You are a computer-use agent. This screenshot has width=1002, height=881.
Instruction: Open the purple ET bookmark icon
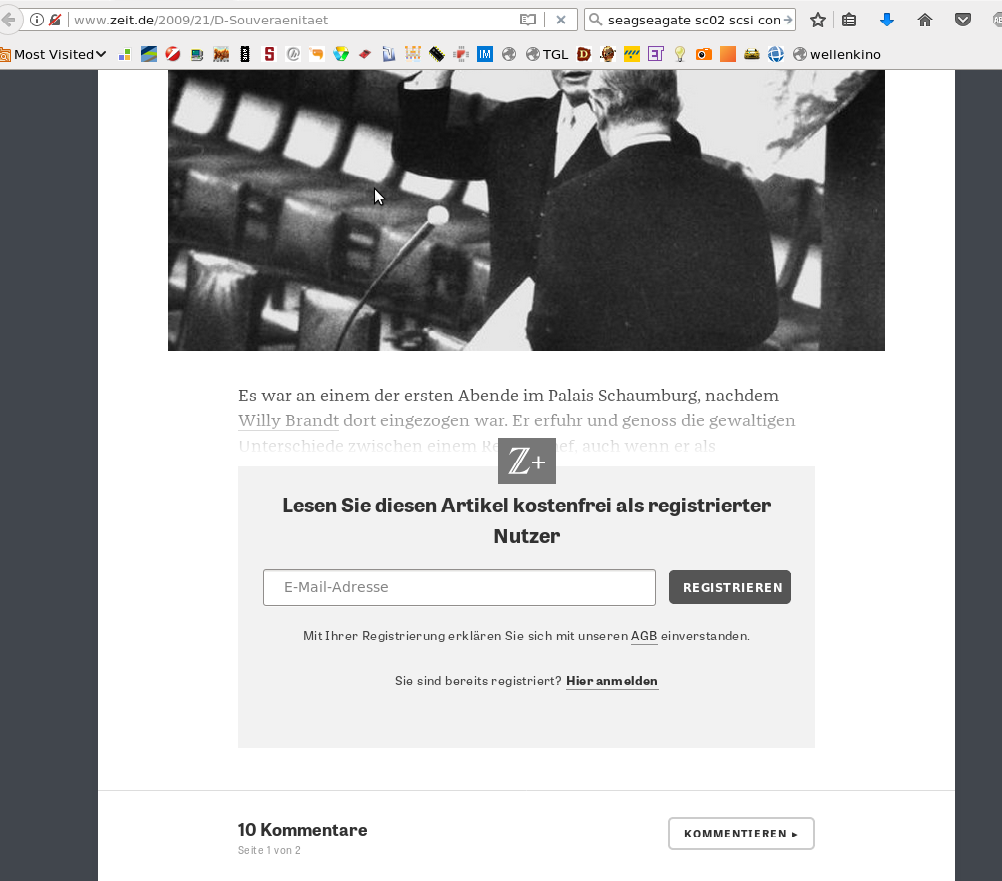coord(656,54)
